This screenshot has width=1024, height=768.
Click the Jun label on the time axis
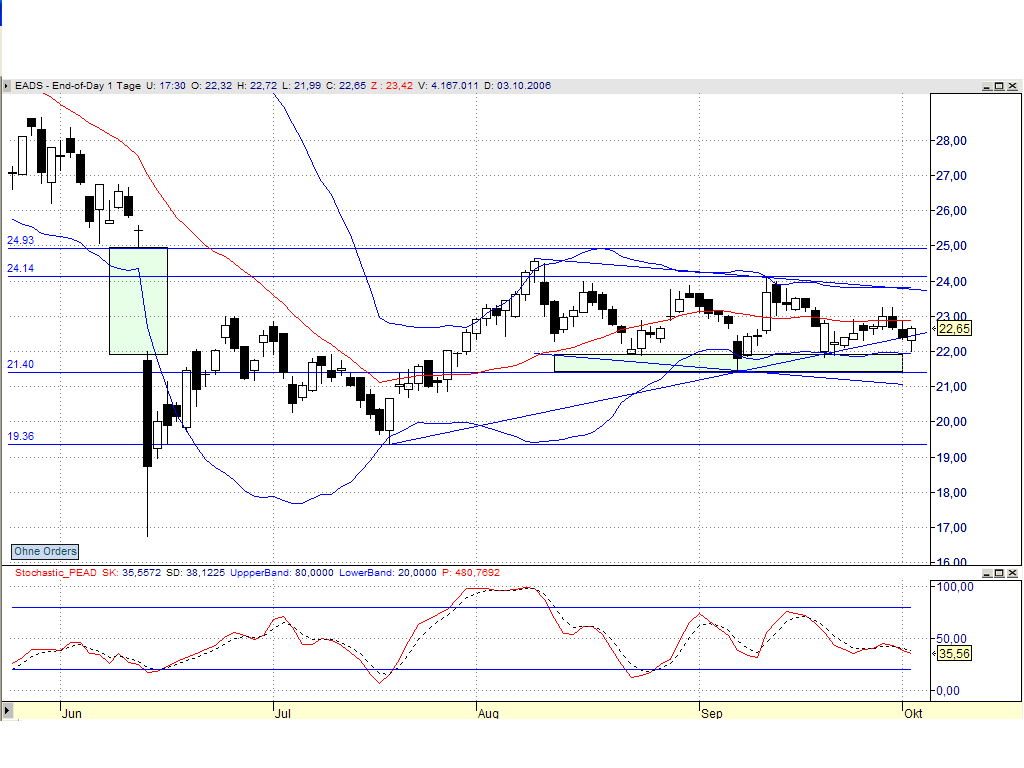point(71,714)
